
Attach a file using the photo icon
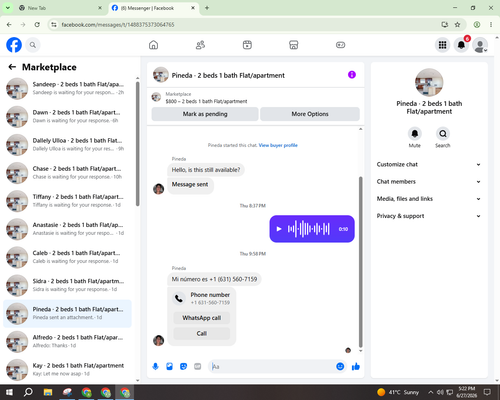pyautogui.click(x=169, y=367)
